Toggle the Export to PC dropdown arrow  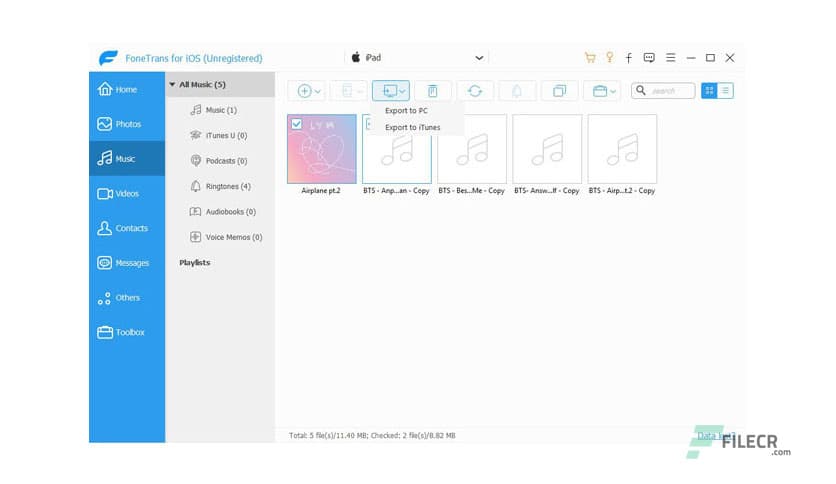(x=403, y=92)
